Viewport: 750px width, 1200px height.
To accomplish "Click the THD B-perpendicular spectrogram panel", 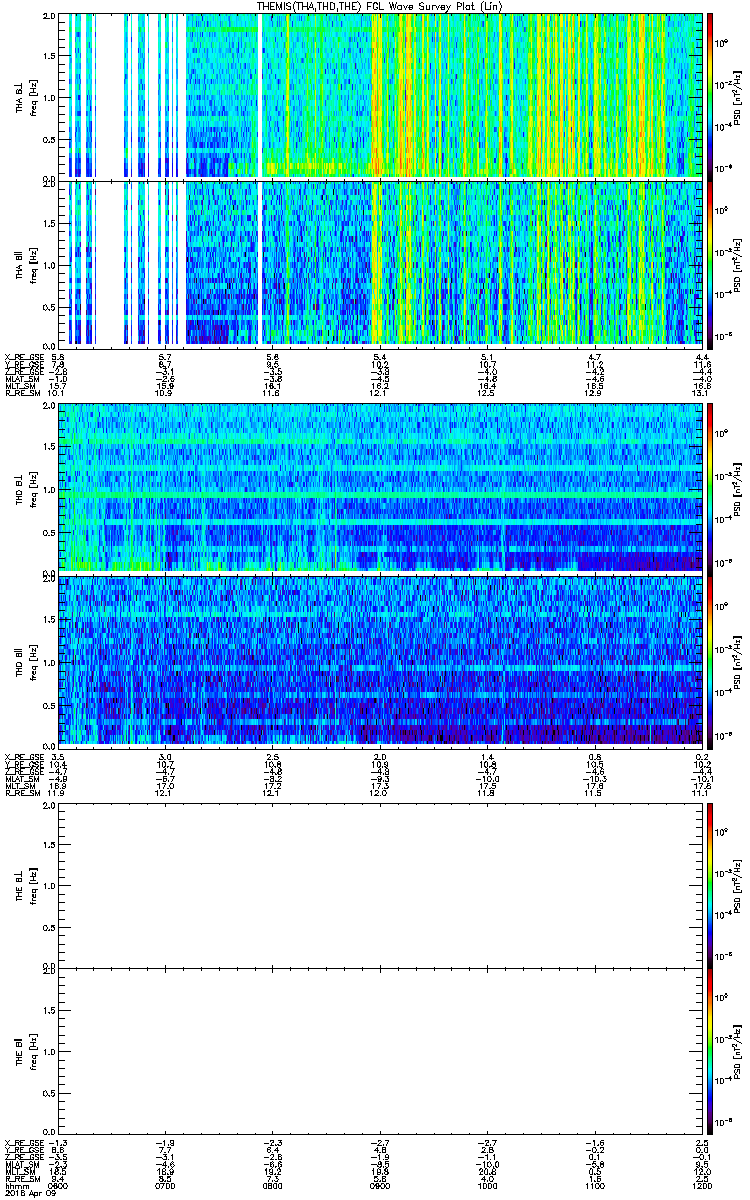I will pyautogui.click(x=381, y=488).
